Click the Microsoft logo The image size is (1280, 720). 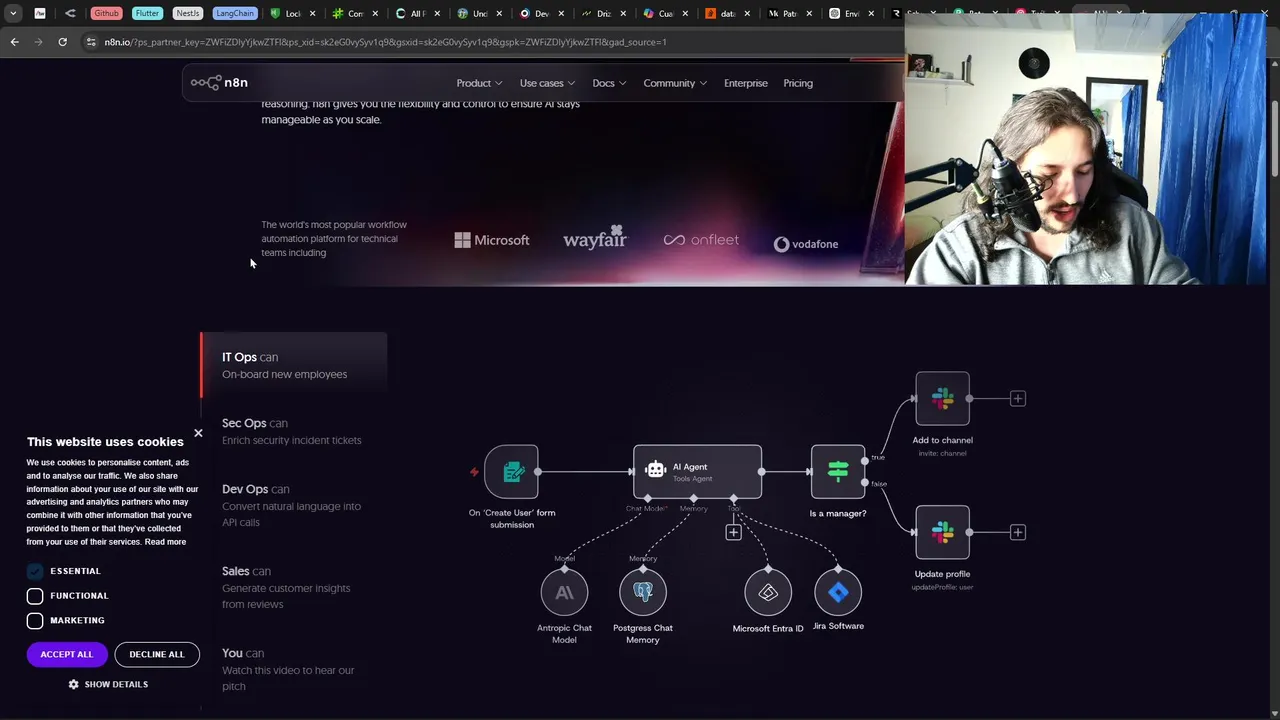click(491, 240)
